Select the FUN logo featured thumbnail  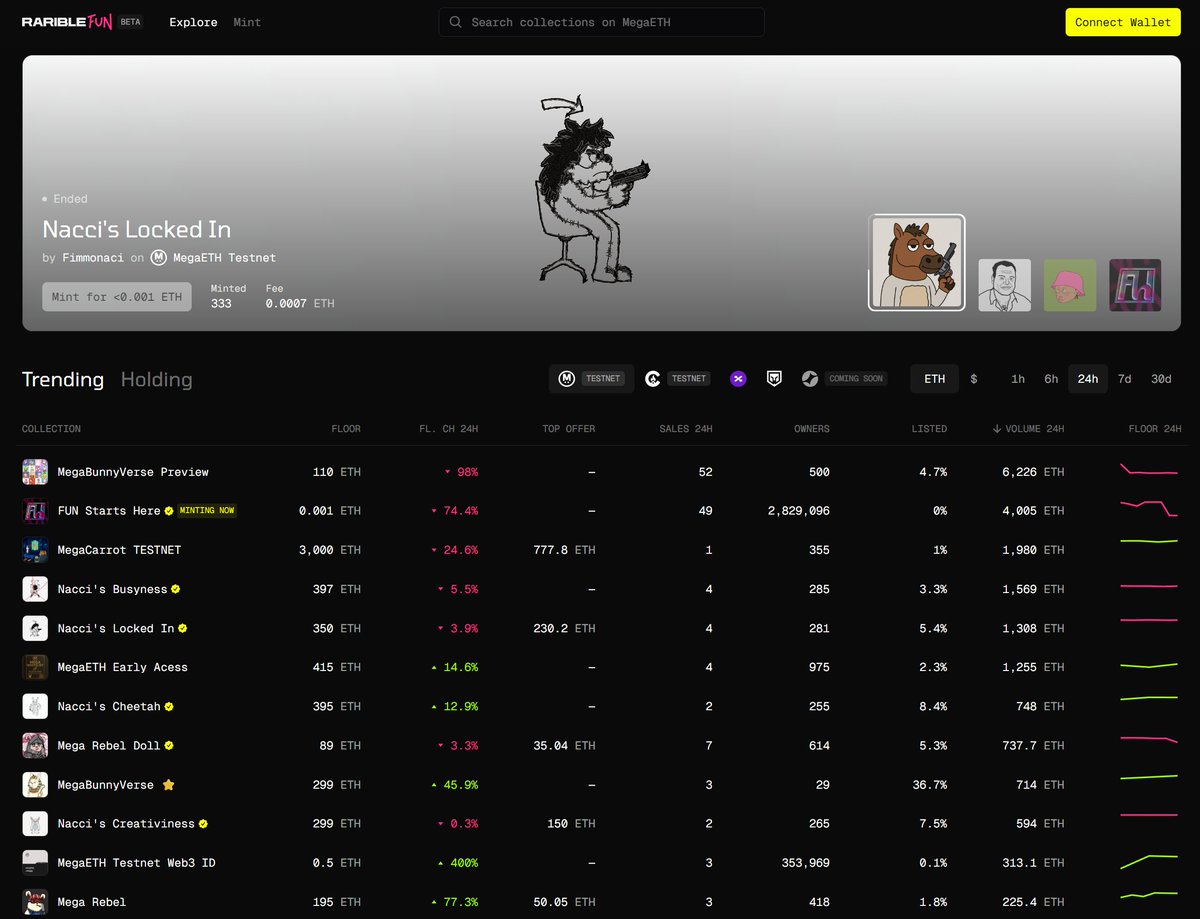point(1135,285)
